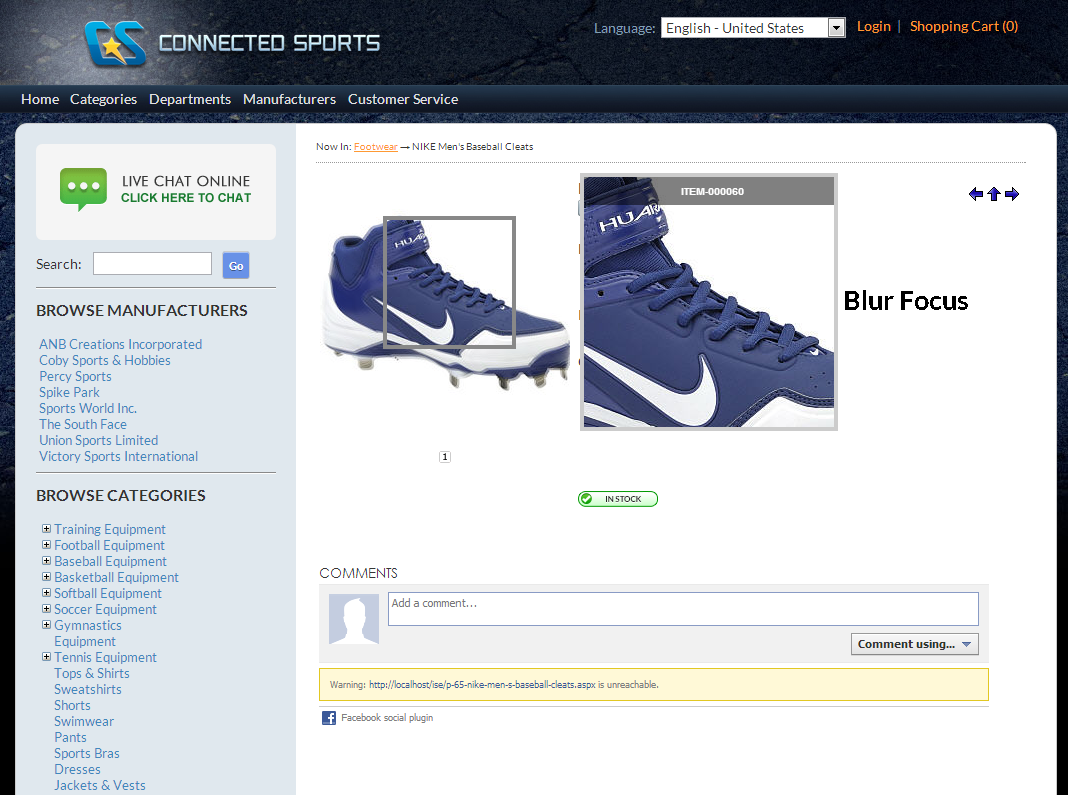Open the Football Equipment category link
Viewport: 1068px width, 795px height.
point(109,545)
